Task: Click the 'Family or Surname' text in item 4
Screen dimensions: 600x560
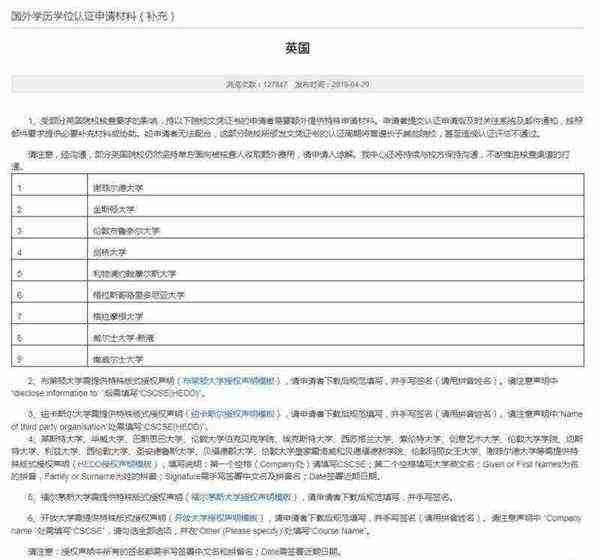Action: click(x=79, y=477)
